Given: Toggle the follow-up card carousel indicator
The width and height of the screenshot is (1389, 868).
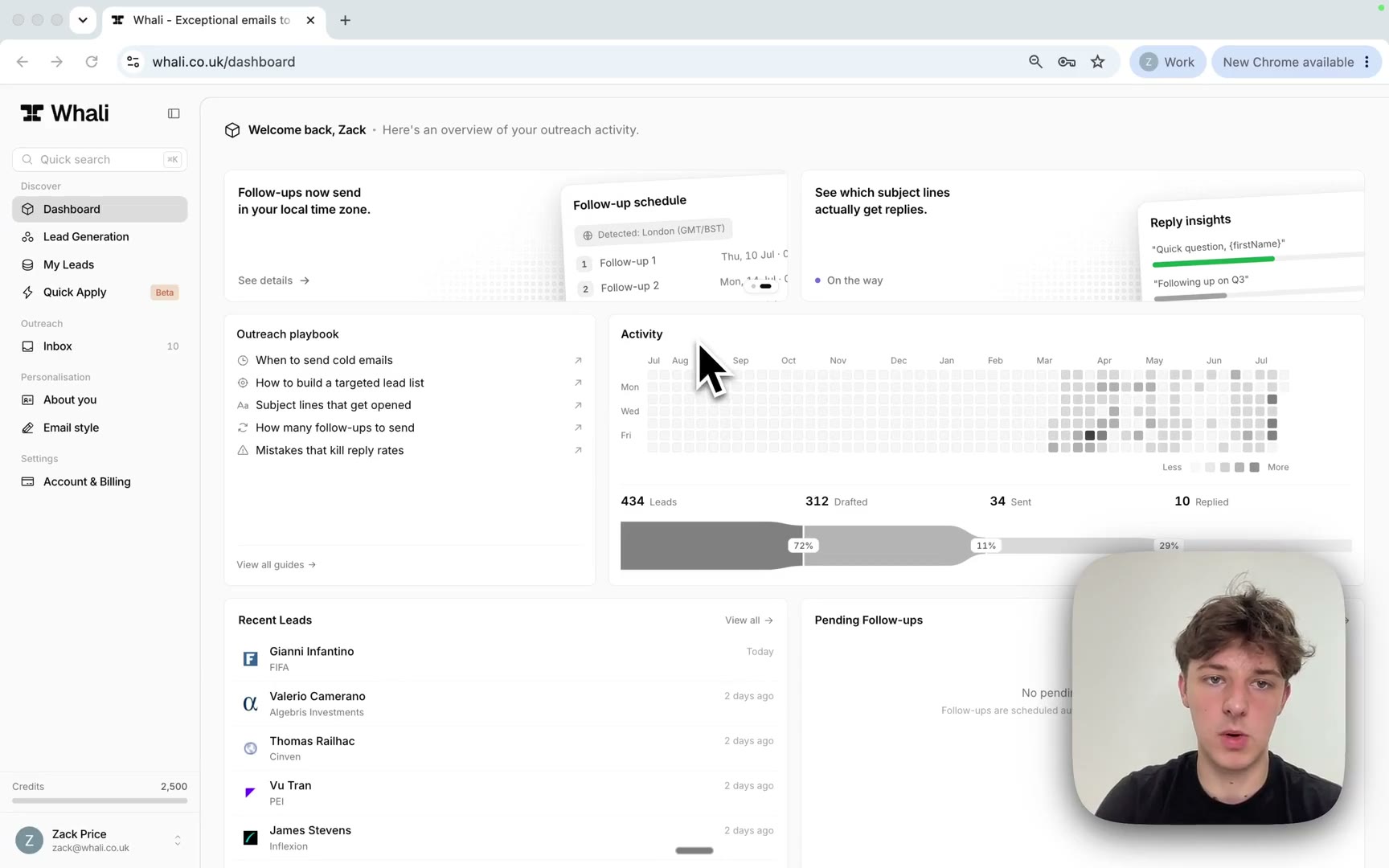Looking at the screenshot, I should pos(760,285).
